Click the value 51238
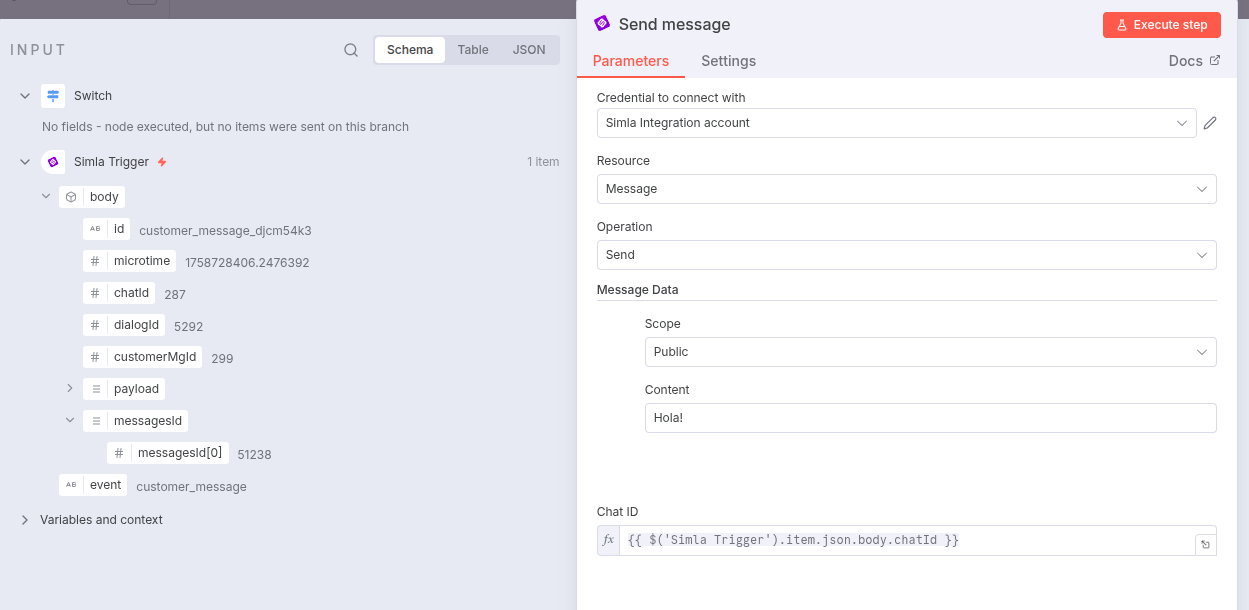 click(x=254, y=455)
